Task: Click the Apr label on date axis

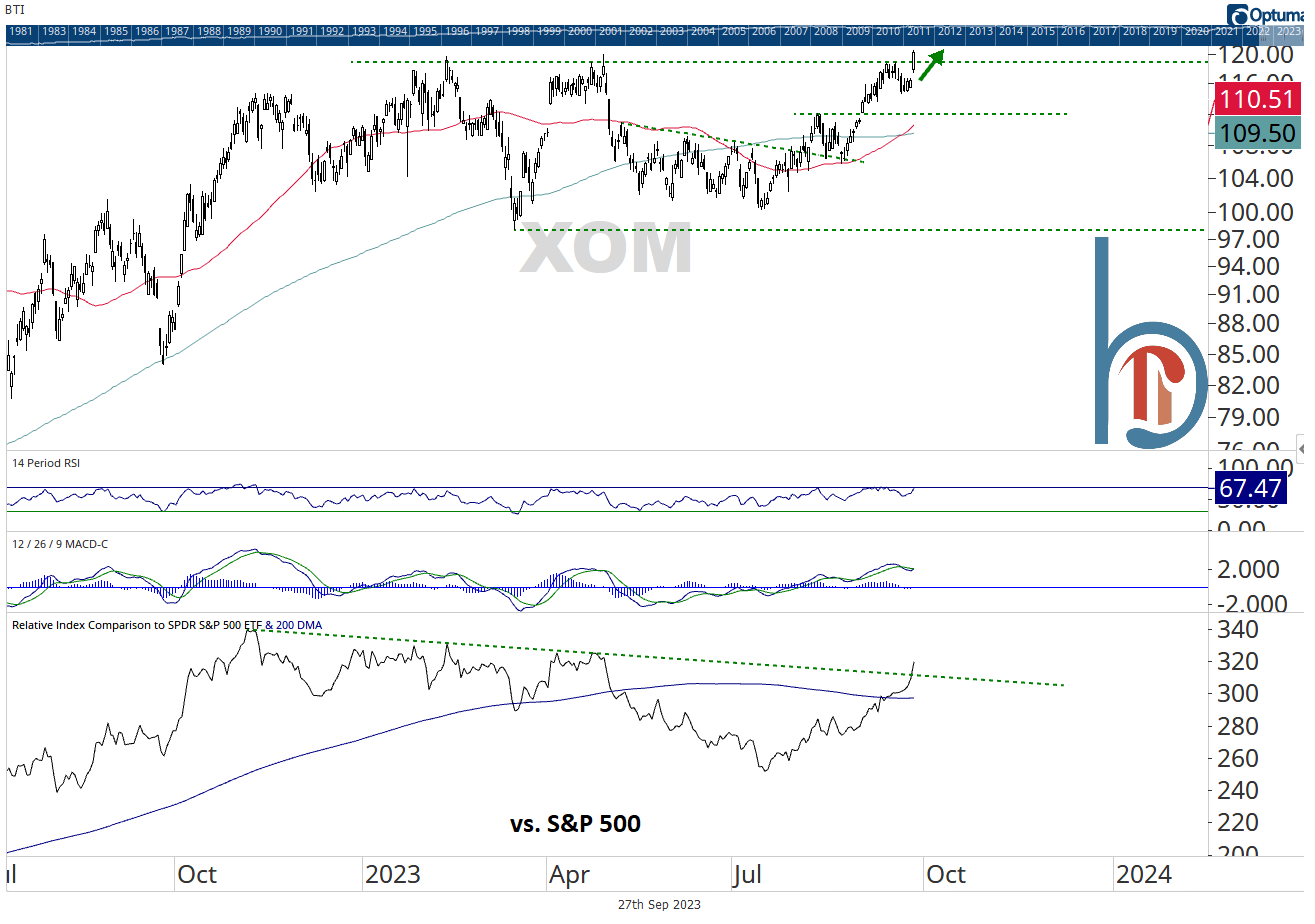Action: point(570,874)
